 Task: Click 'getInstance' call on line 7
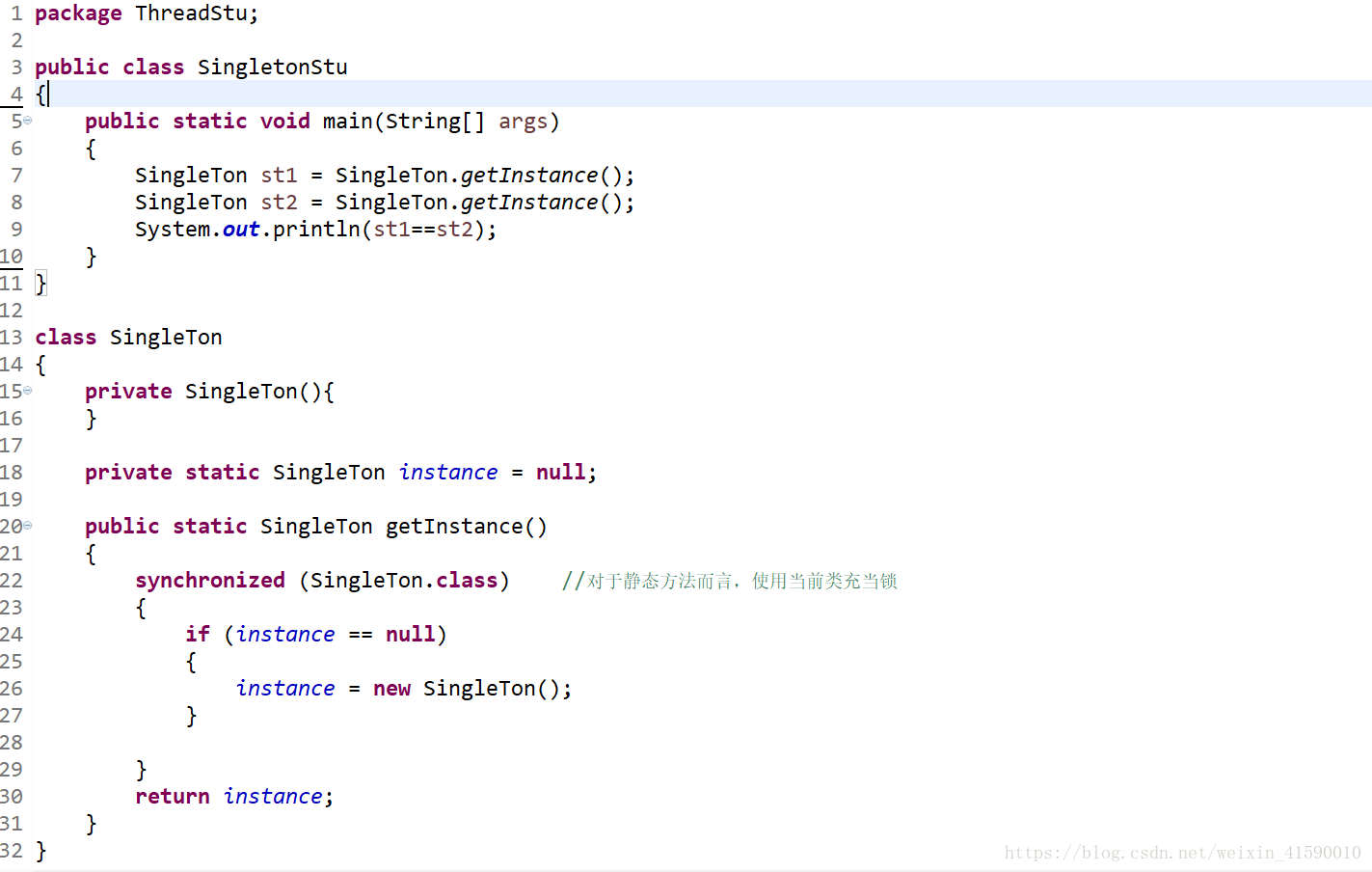pyautogui.click(x=529, y=176)
